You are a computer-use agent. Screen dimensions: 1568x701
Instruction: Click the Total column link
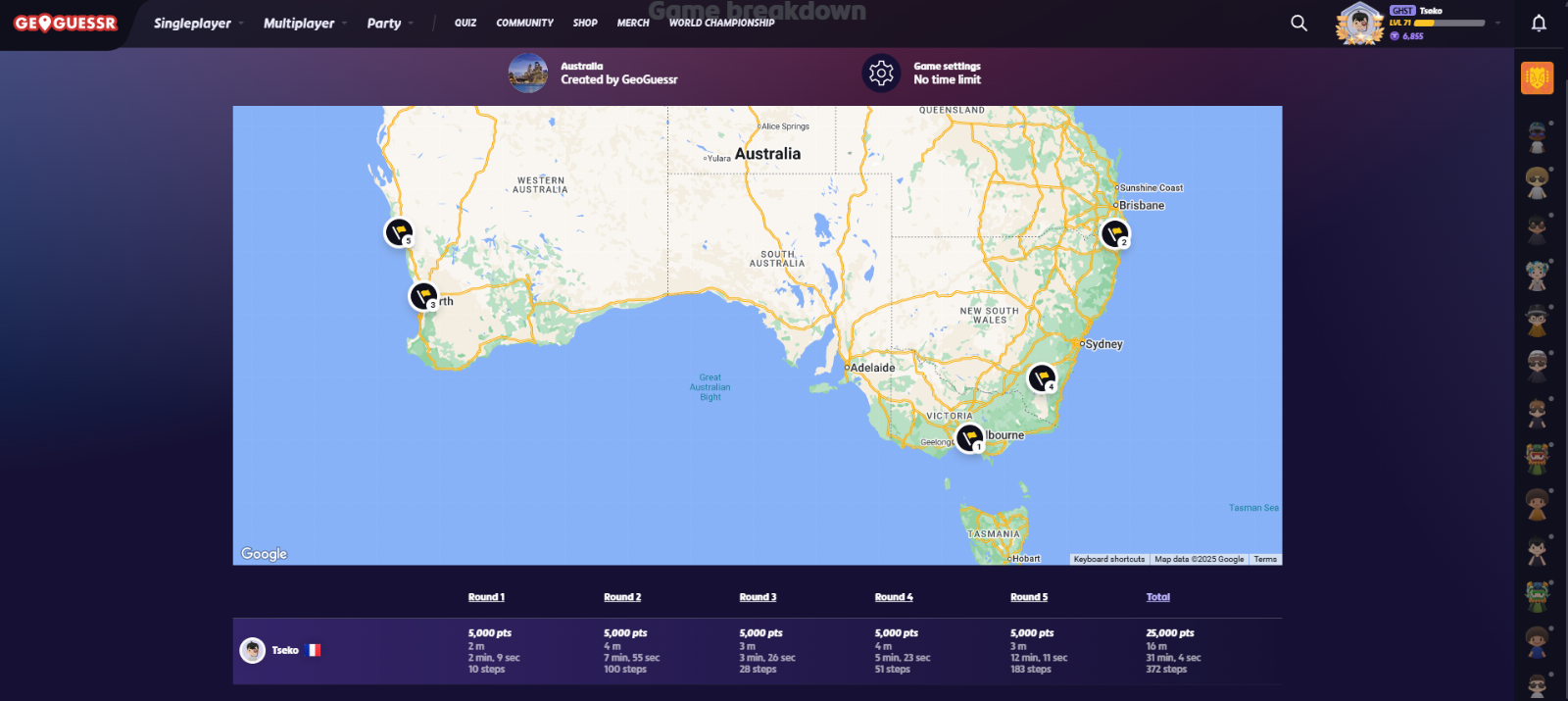coord(1157,597)
